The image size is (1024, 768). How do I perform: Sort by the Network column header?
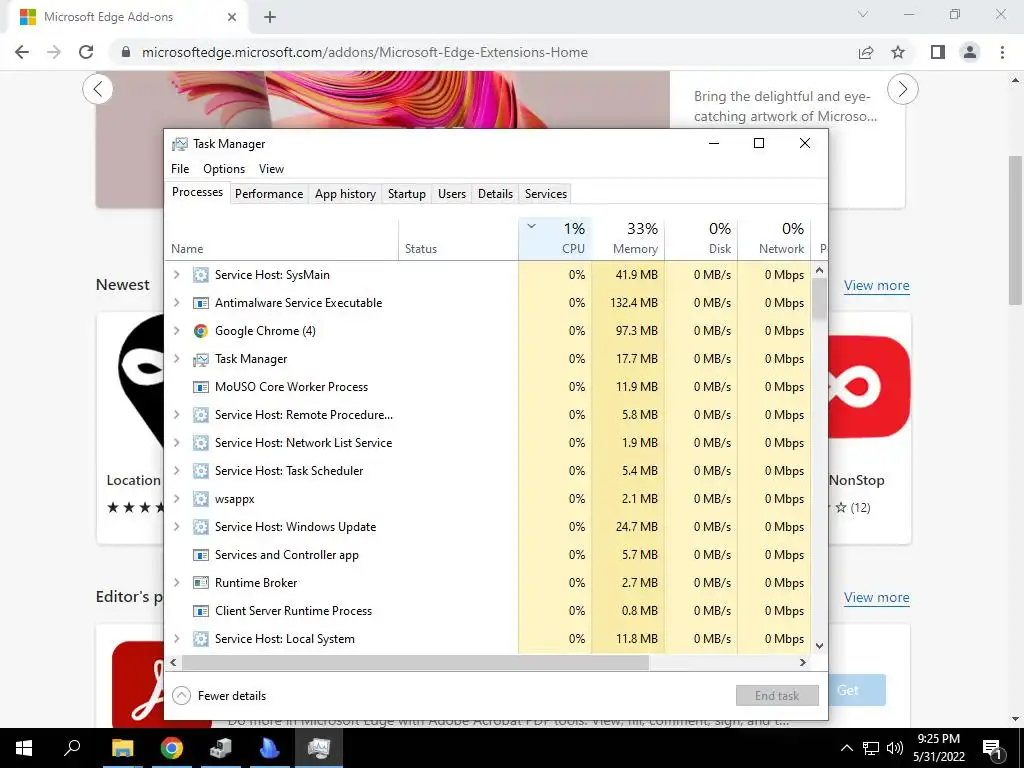click(775, 238)
